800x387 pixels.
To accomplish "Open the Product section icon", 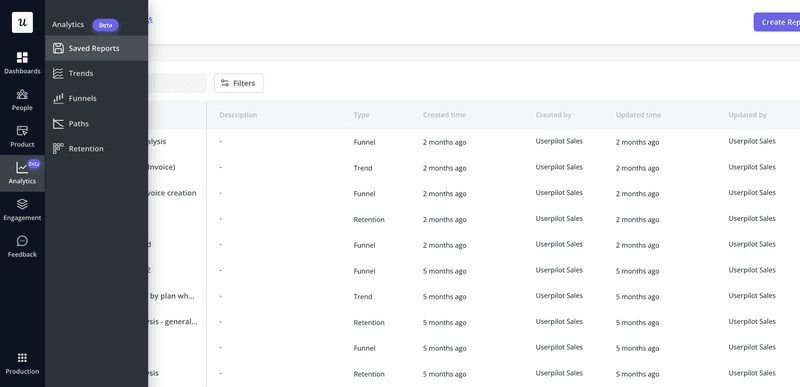I will (x=22, y=131).
